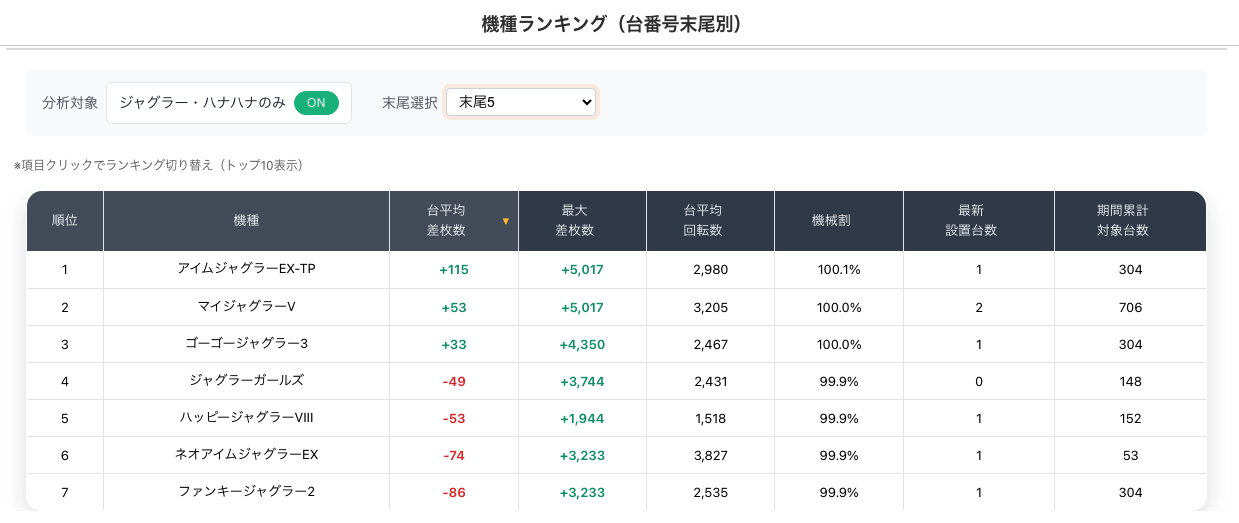Click the 機種 column header
The height and width of the screenshot is (523, 1239).
tap(246, 221)
